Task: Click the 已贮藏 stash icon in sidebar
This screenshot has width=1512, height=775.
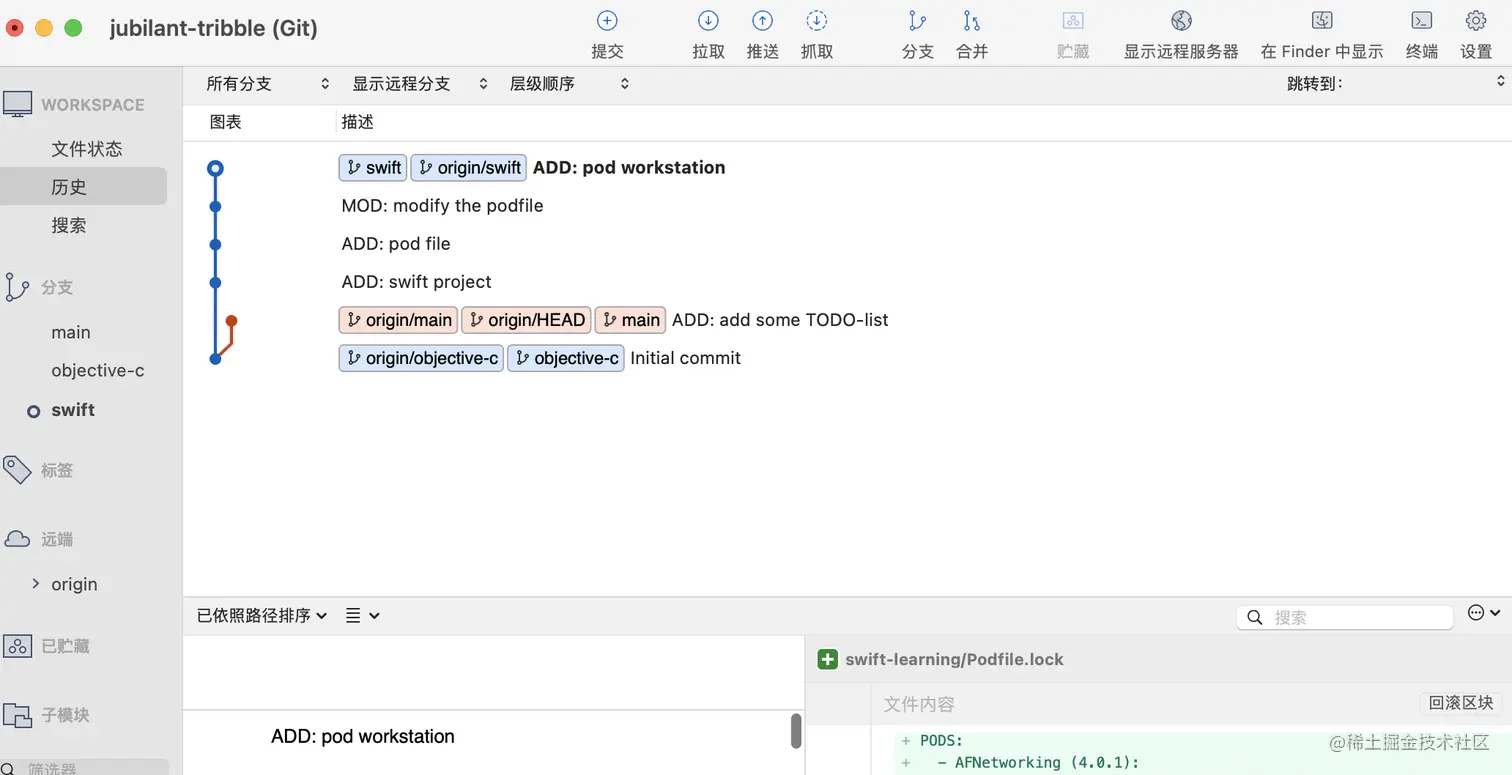Action: click(17, 646)
